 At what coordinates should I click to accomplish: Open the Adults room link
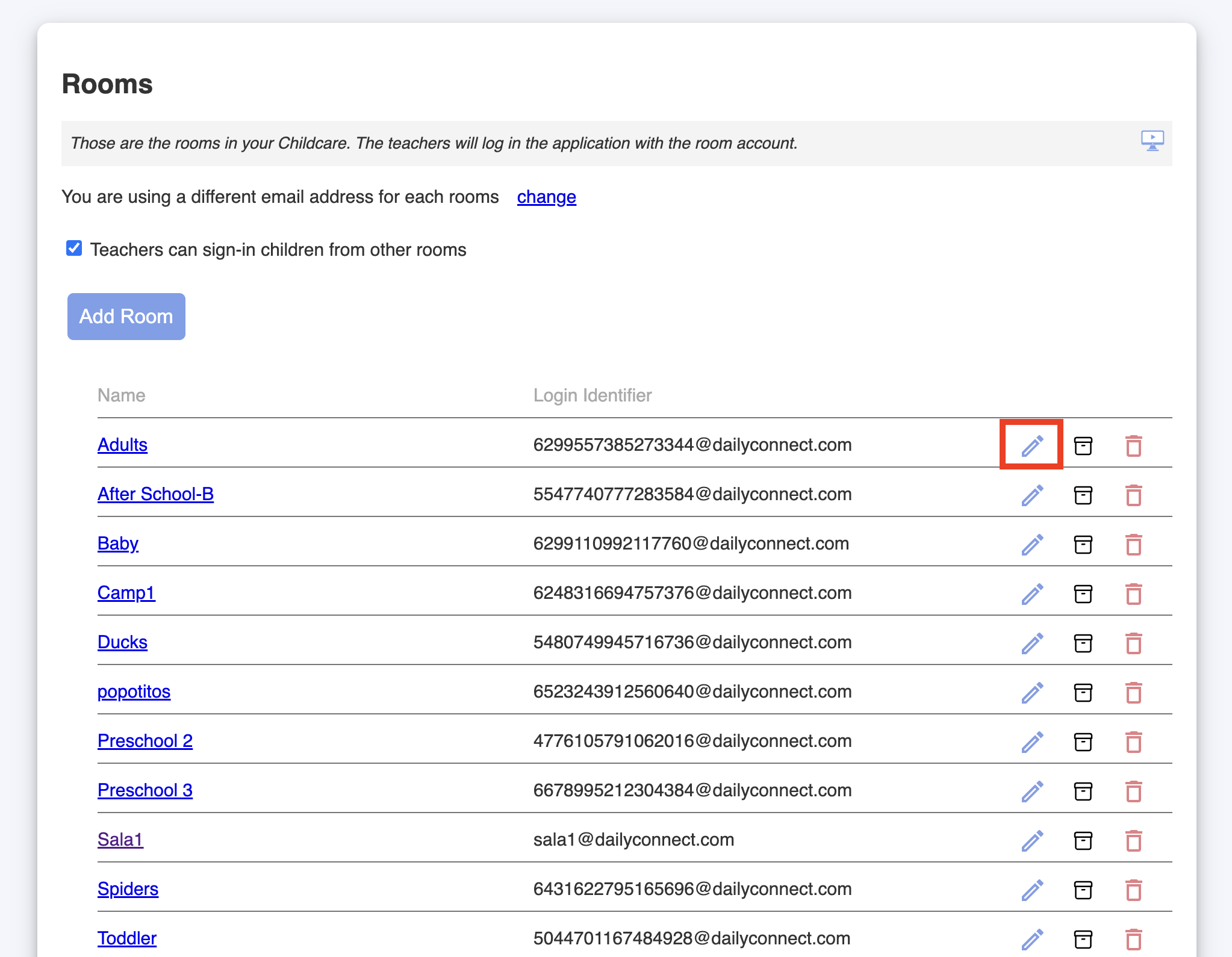(x=122, y=445)
